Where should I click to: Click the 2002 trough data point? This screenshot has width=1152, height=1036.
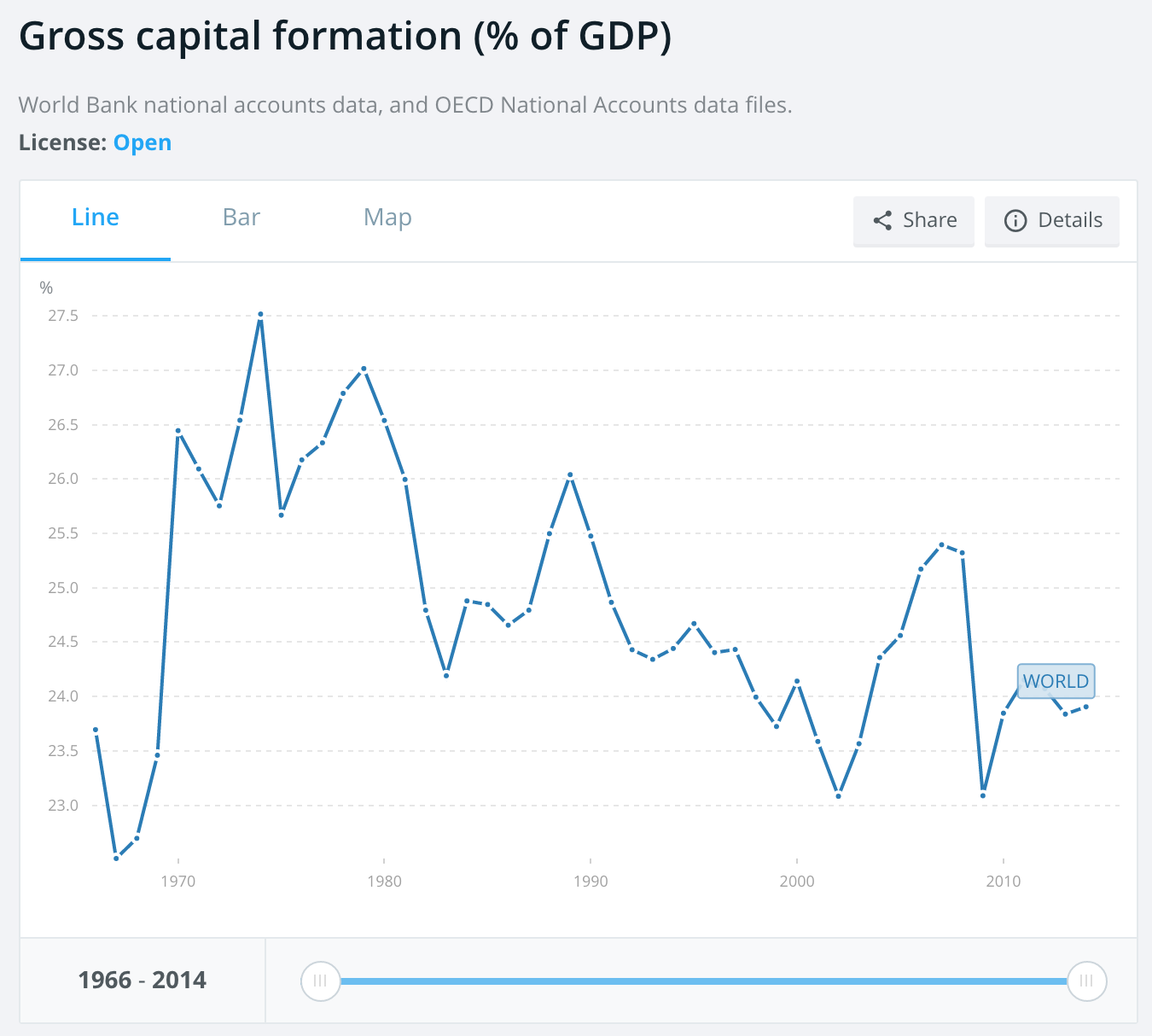pos(839,796)
